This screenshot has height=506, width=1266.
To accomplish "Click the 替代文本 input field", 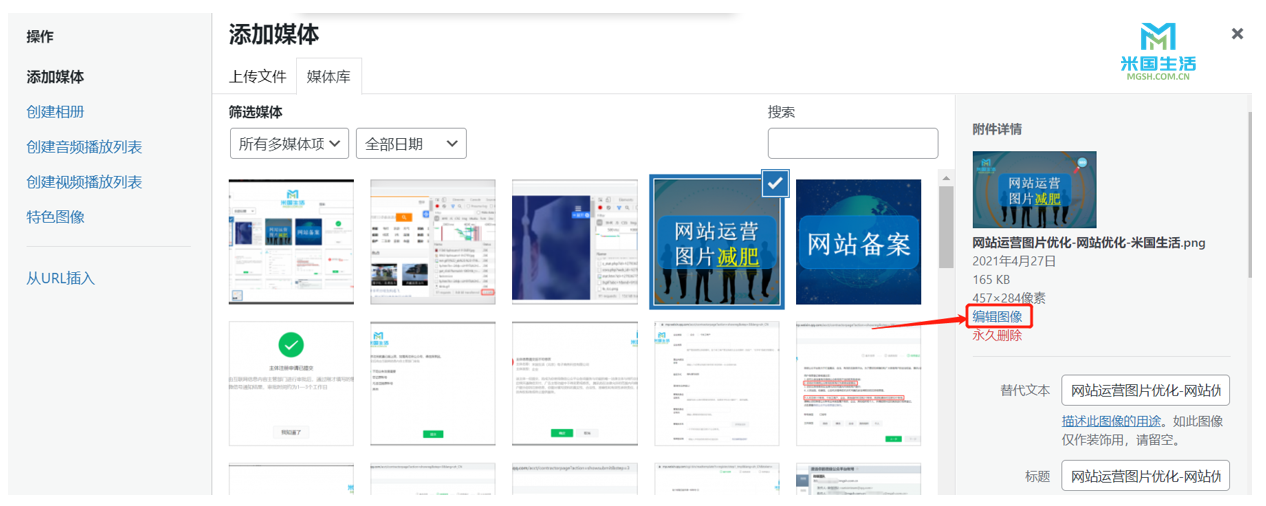I will (x=1145, y=390).
